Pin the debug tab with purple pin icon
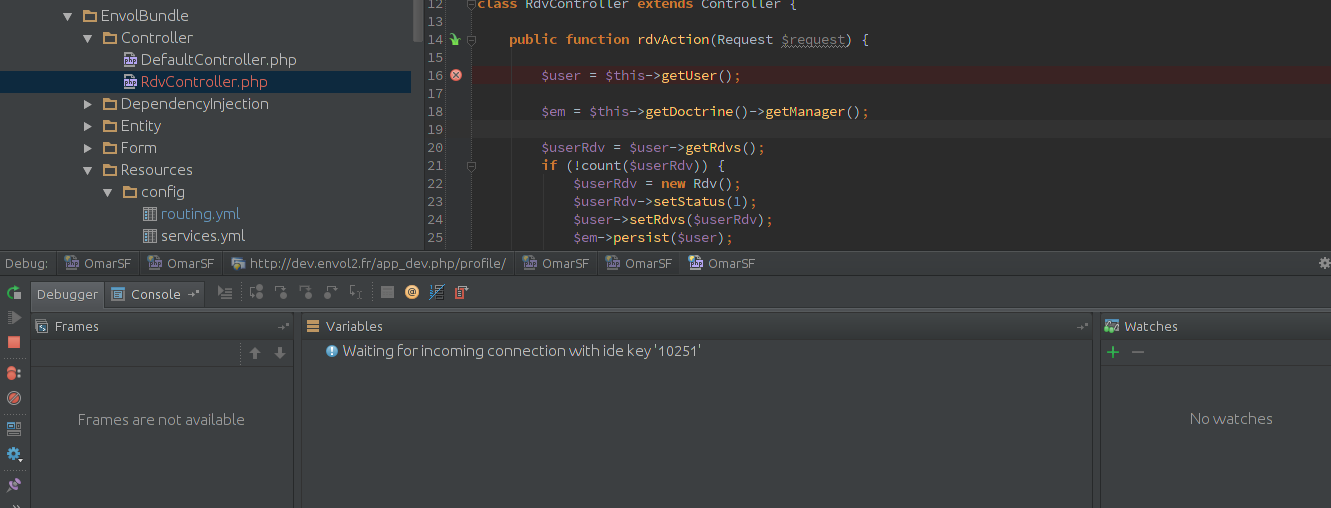Viewport: 1331px width, 508px height. coord(14,484)
